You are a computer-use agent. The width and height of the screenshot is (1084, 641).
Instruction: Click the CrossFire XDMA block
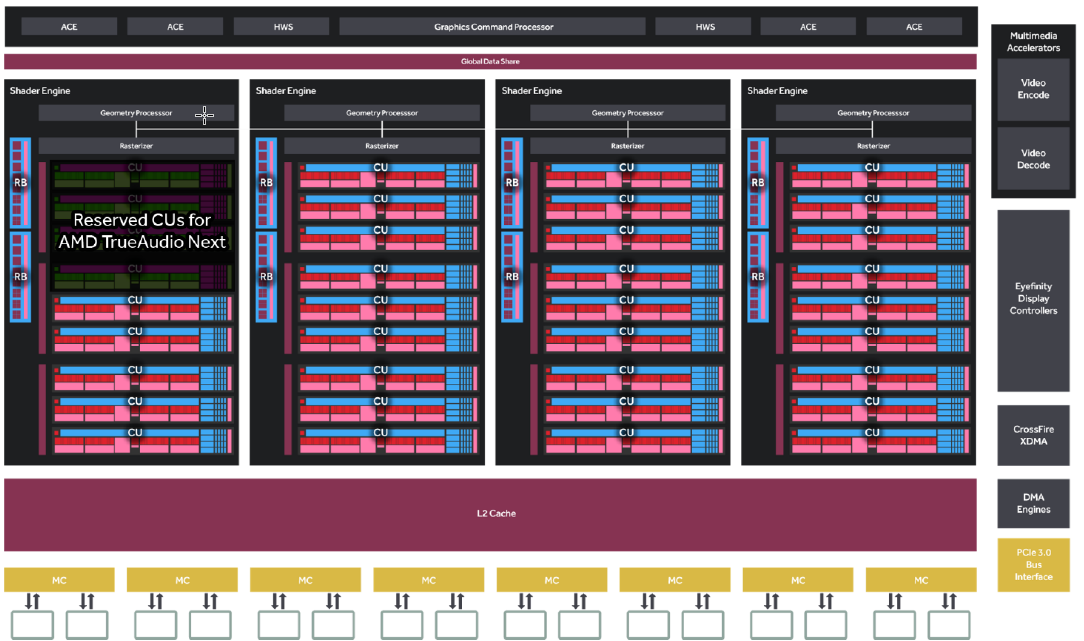1033,435
